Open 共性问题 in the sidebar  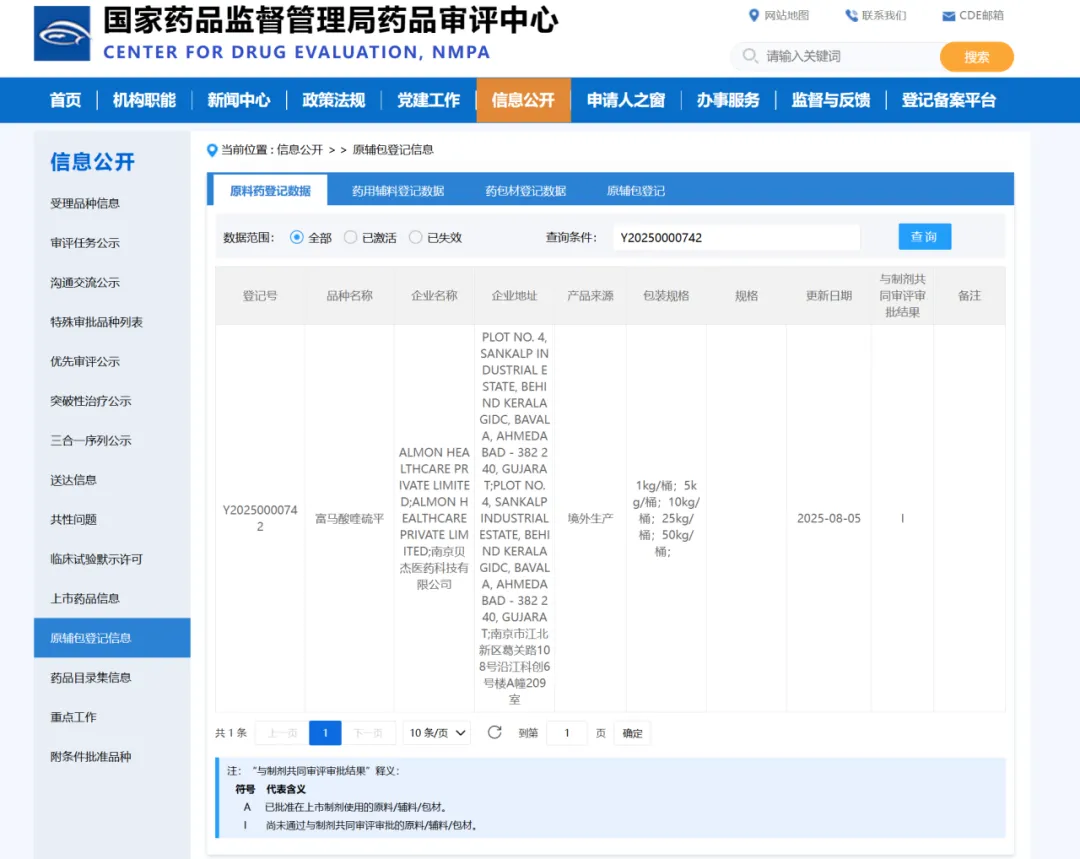click(x=73, y=519)
